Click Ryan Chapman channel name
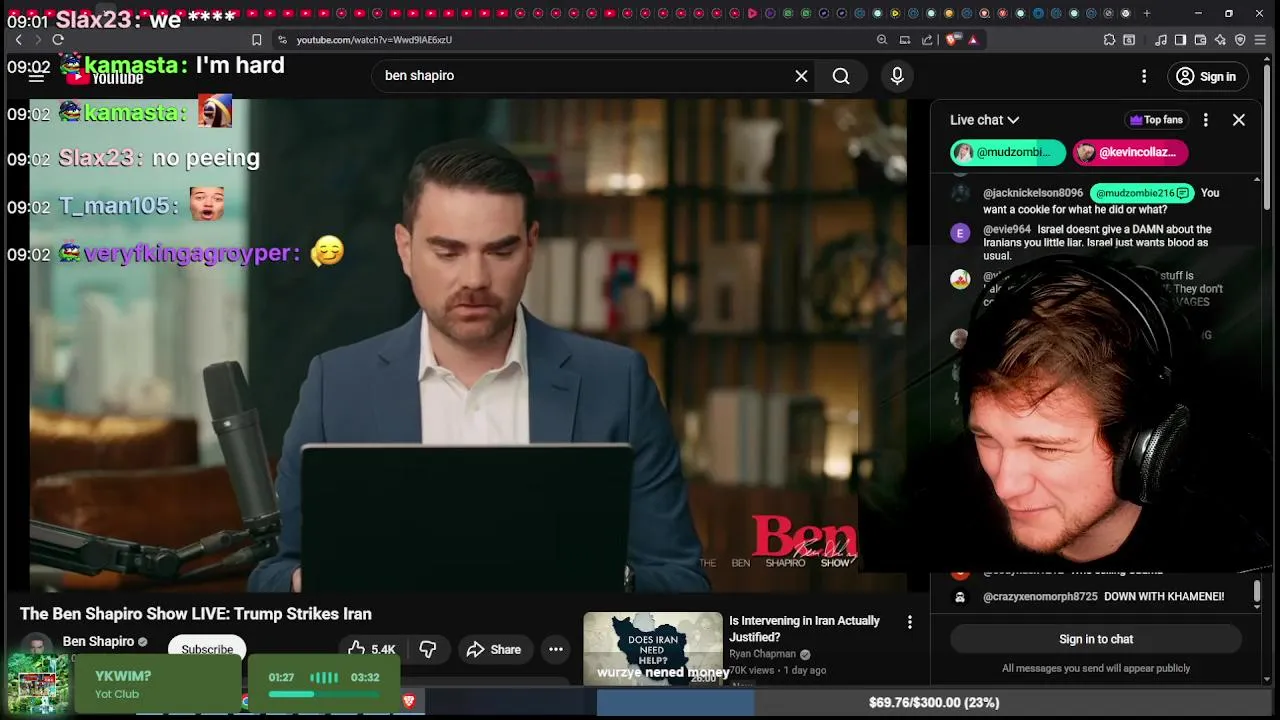1280x720 pixels. point(763,654)
